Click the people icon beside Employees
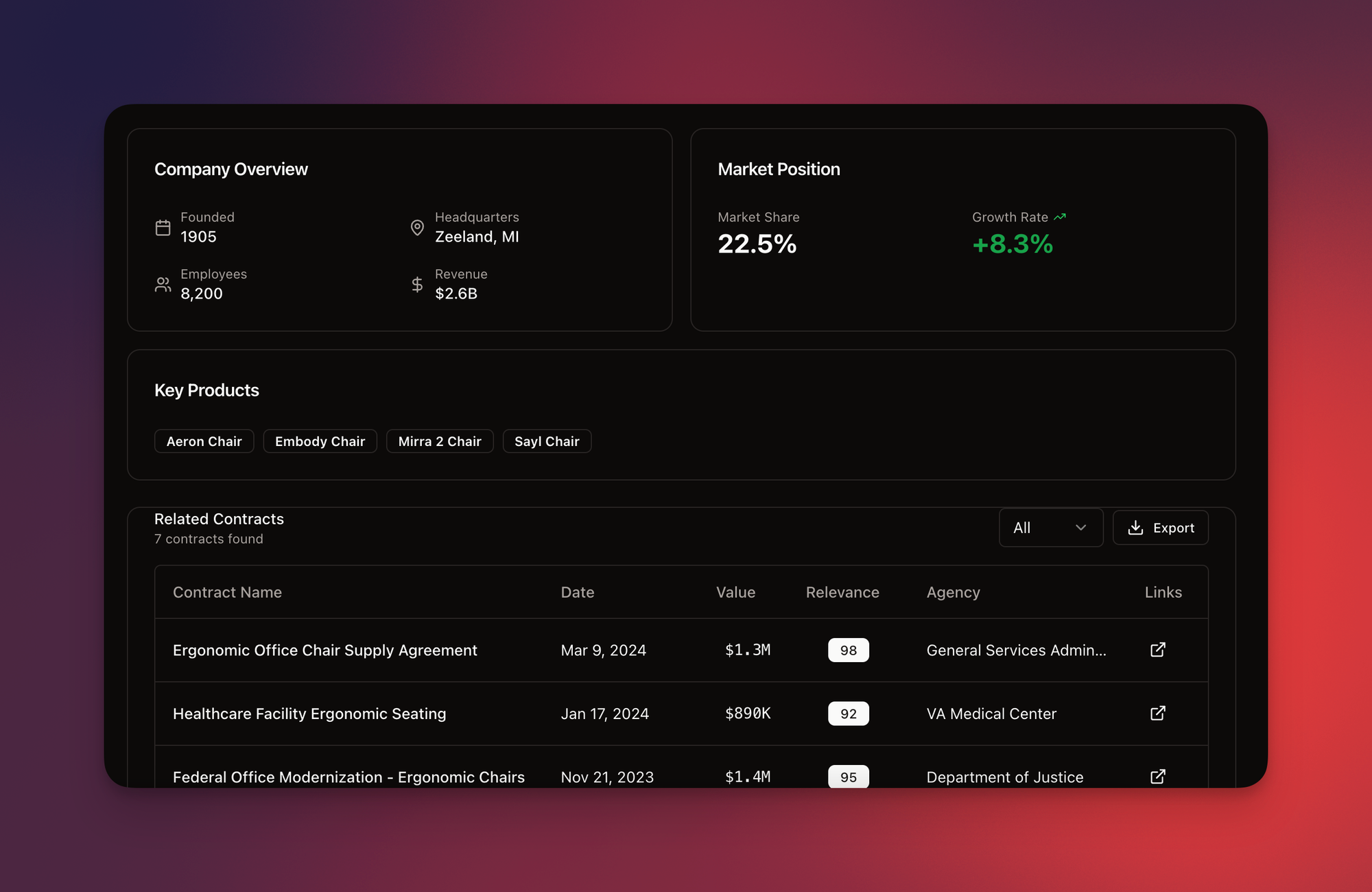Screen dimensions: 1372x892 (163, 285)
